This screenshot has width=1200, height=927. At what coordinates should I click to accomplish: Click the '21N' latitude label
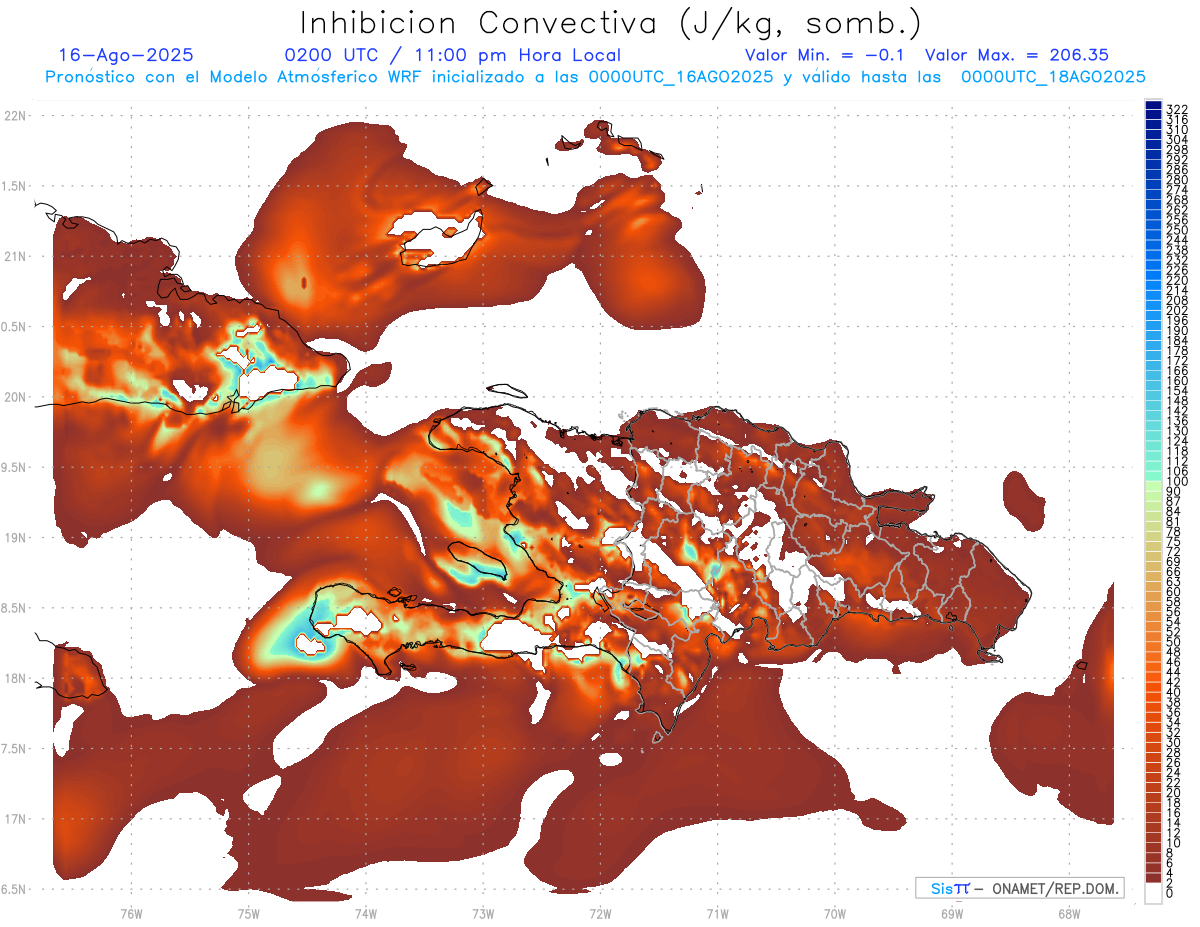(16, 257)
